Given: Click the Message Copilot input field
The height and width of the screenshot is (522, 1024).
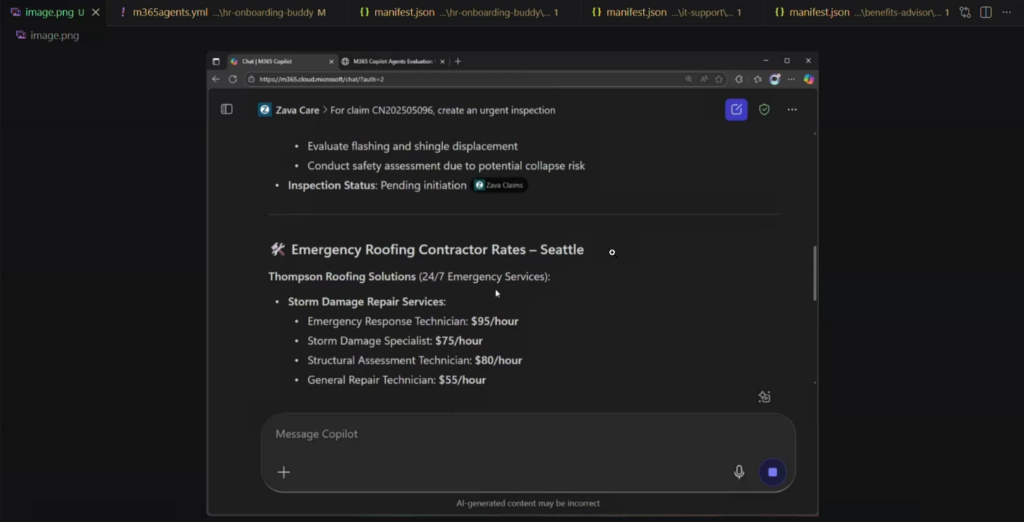Looking at the screenshot, I should click(x=500, y=435).
